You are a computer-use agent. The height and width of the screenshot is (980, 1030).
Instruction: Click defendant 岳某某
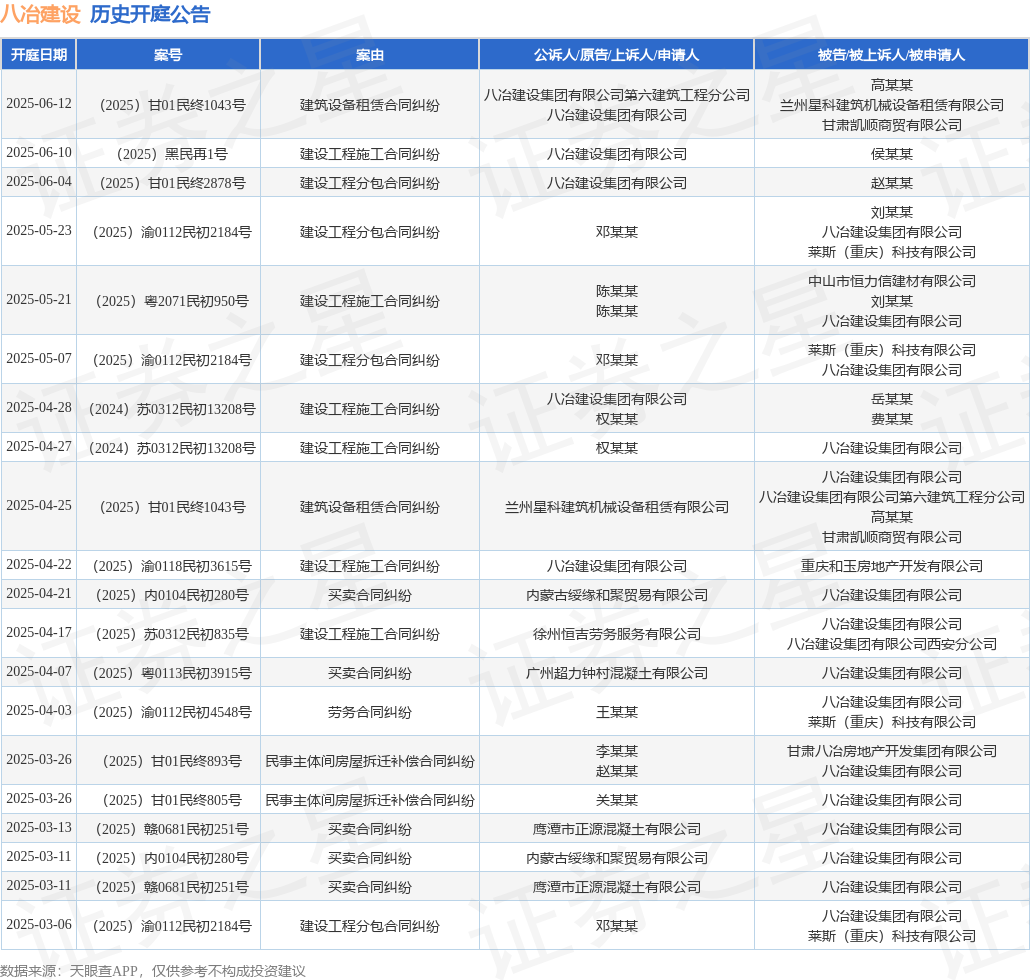(891, 399)
